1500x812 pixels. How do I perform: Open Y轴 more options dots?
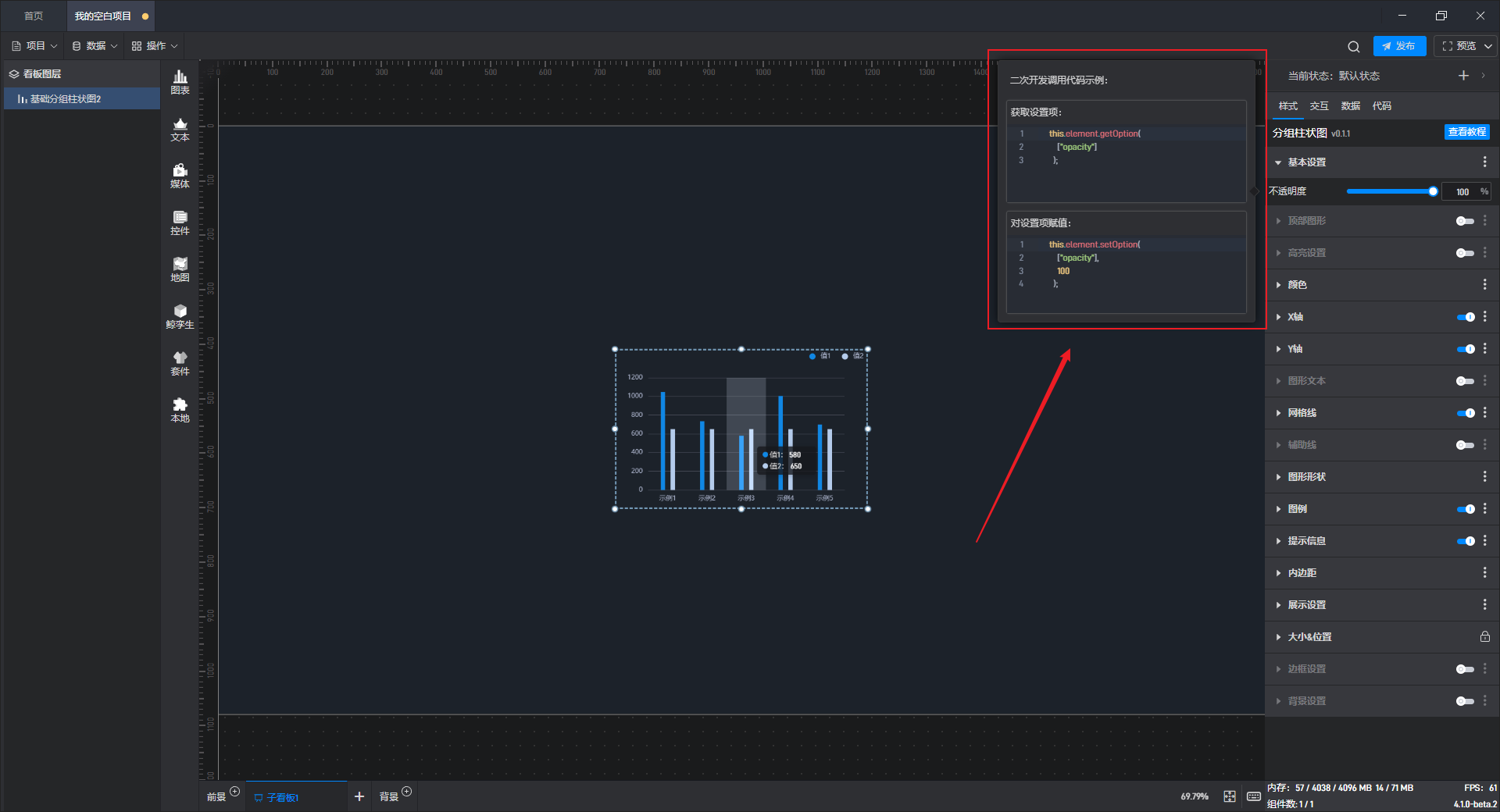point(1484,348)
